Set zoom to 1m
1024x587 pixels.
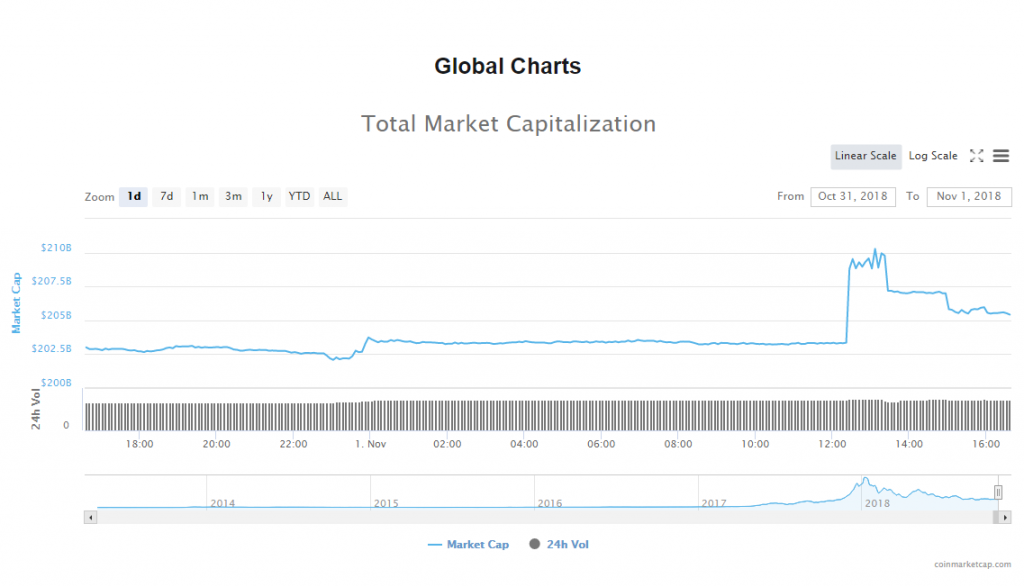coord(200,197)
